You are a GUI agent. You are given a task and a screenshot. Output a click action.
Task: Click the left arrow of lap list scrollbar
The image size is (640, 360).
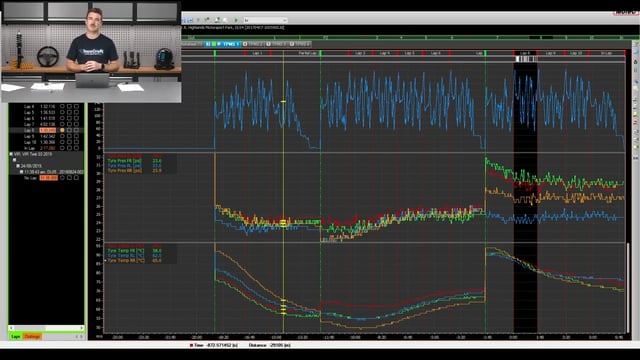(11, 328)
